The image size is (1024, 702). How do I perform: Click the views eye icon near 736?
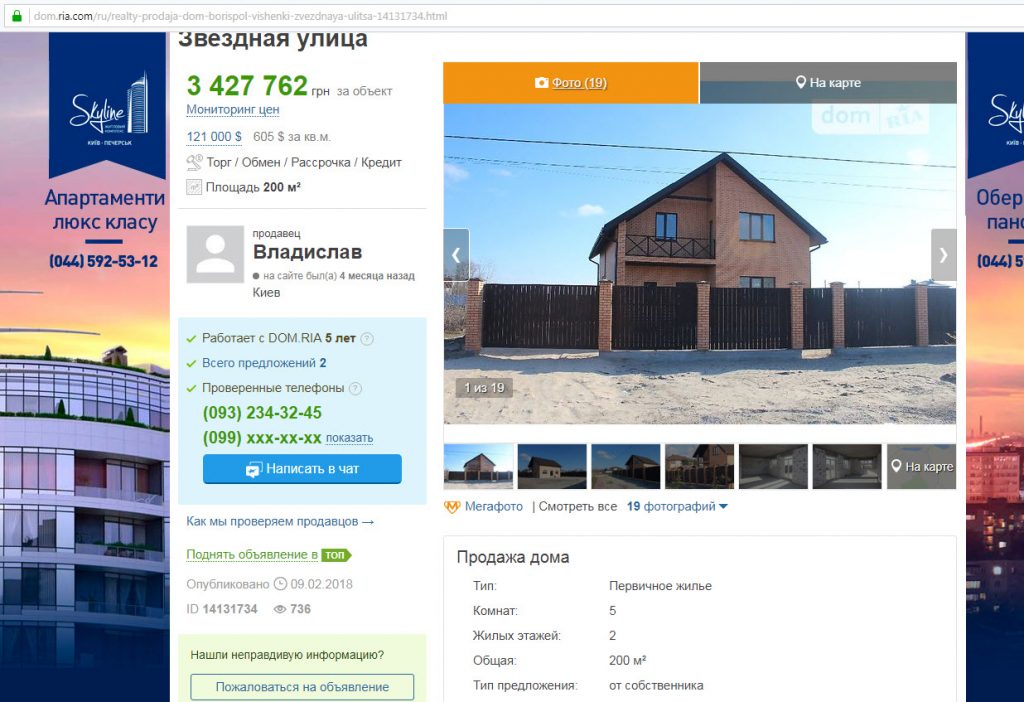click(280, 609)
